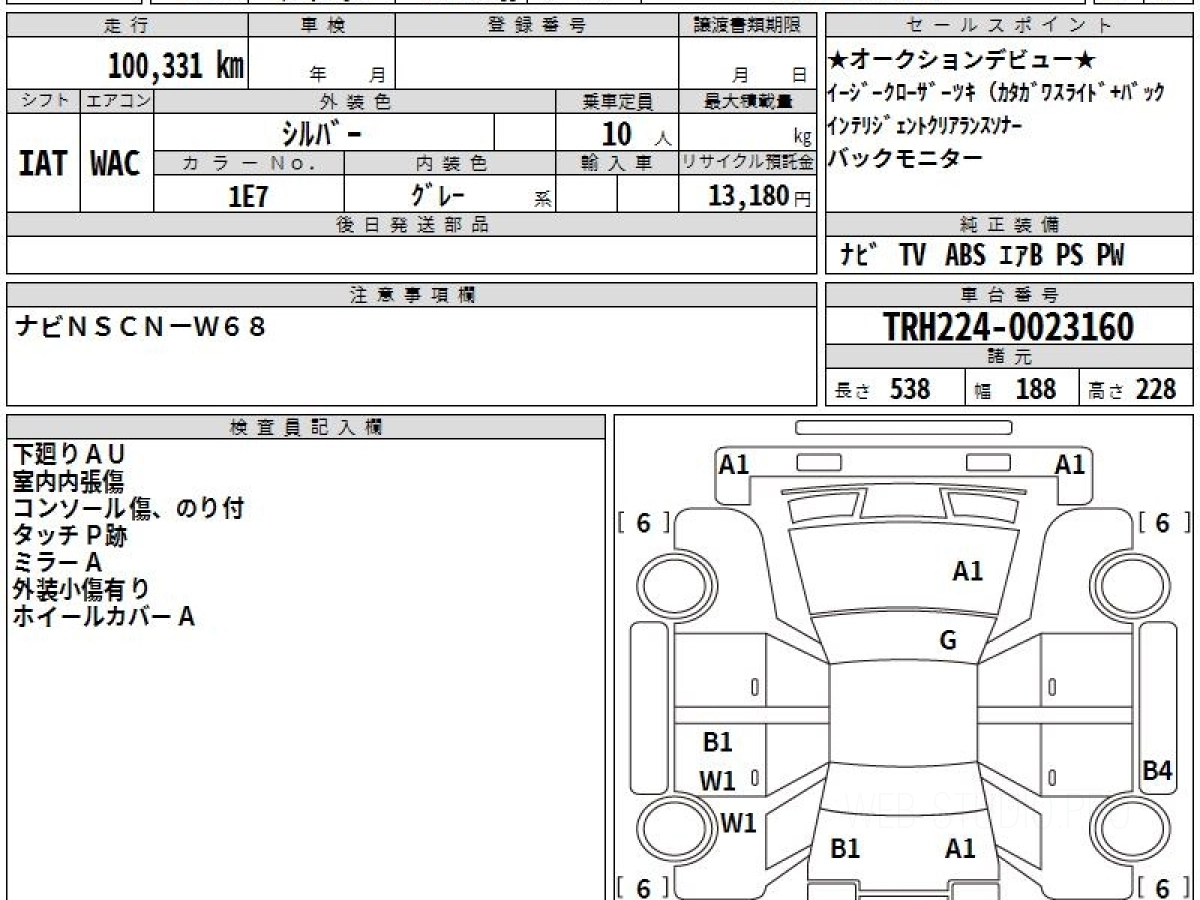Click the length value 538

tap(910, 389)
